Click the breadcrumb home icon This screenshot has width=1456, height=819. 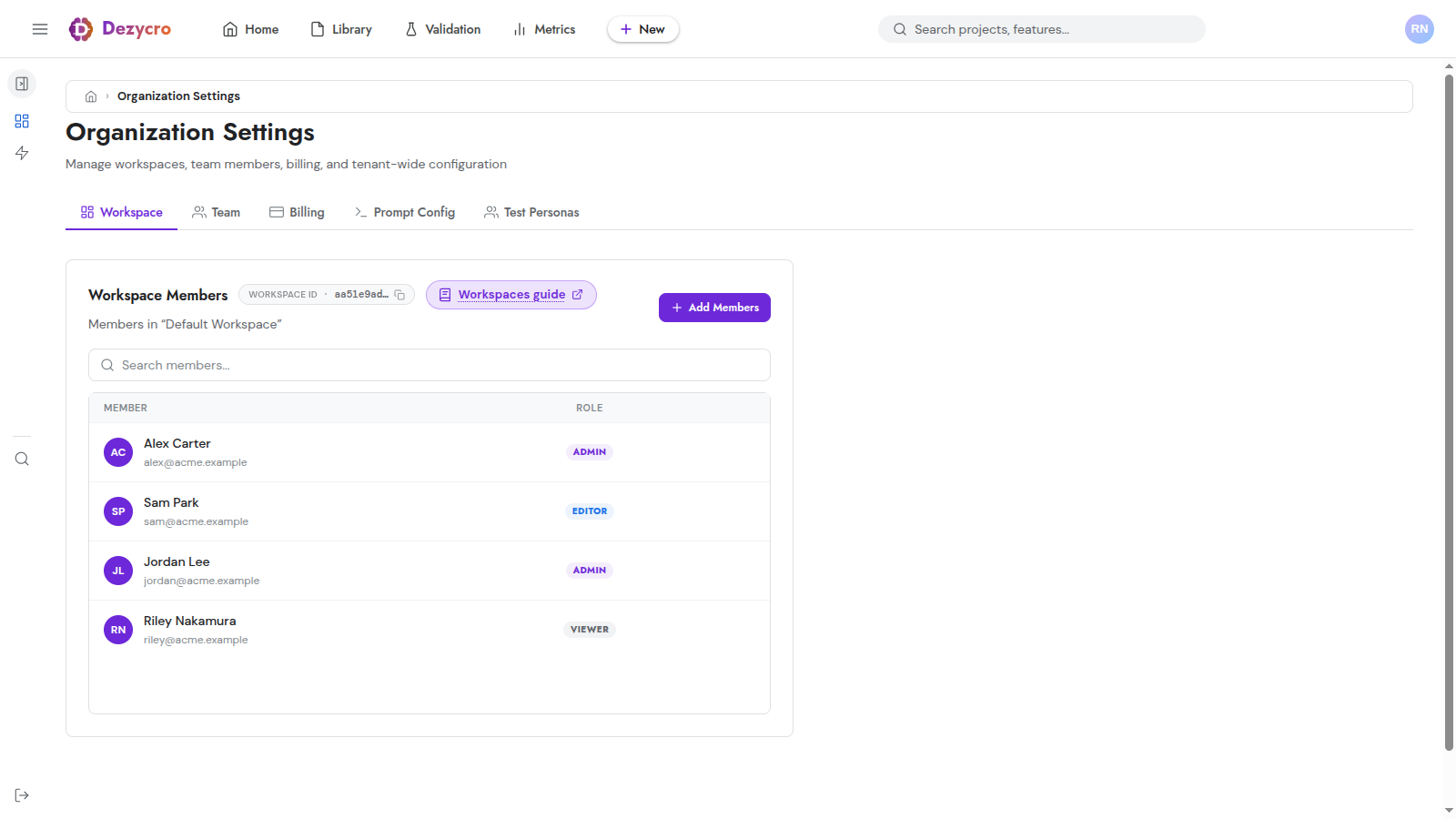point(91,96)
